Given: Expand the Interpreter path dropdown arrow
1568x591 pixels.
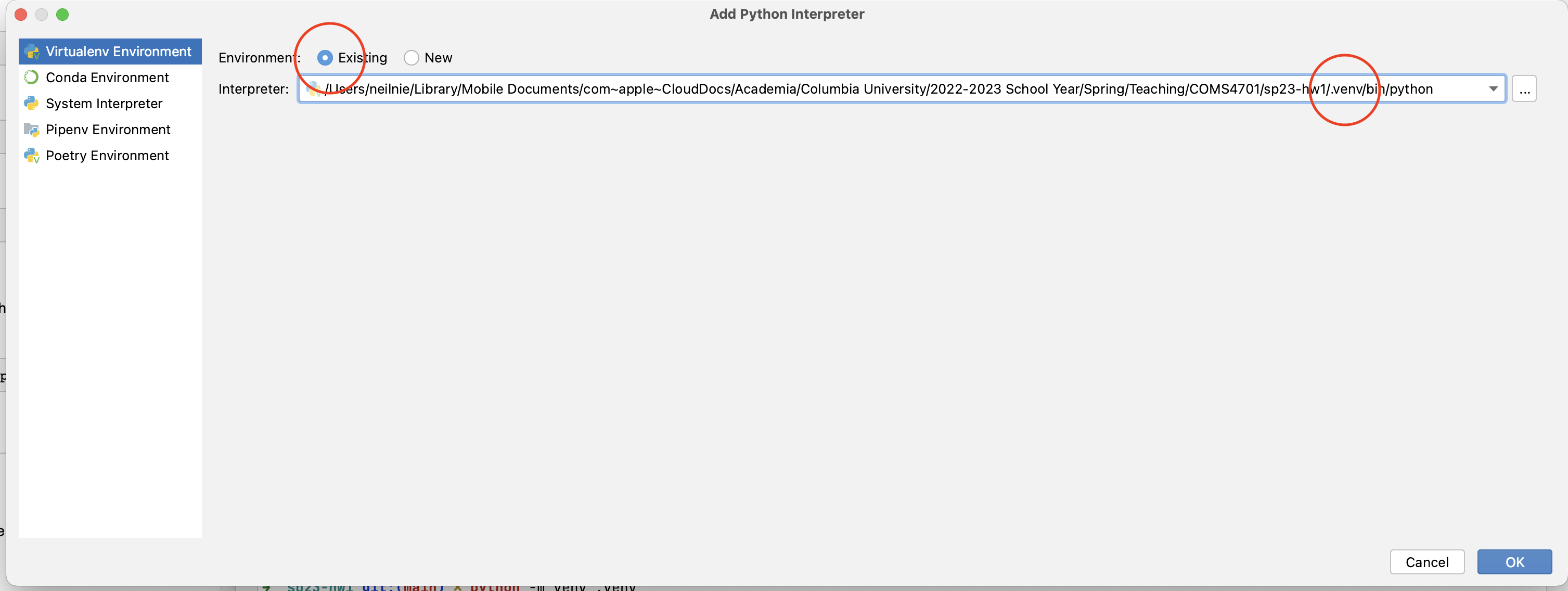Looking at the screenshot, I should pos(1493,89).
